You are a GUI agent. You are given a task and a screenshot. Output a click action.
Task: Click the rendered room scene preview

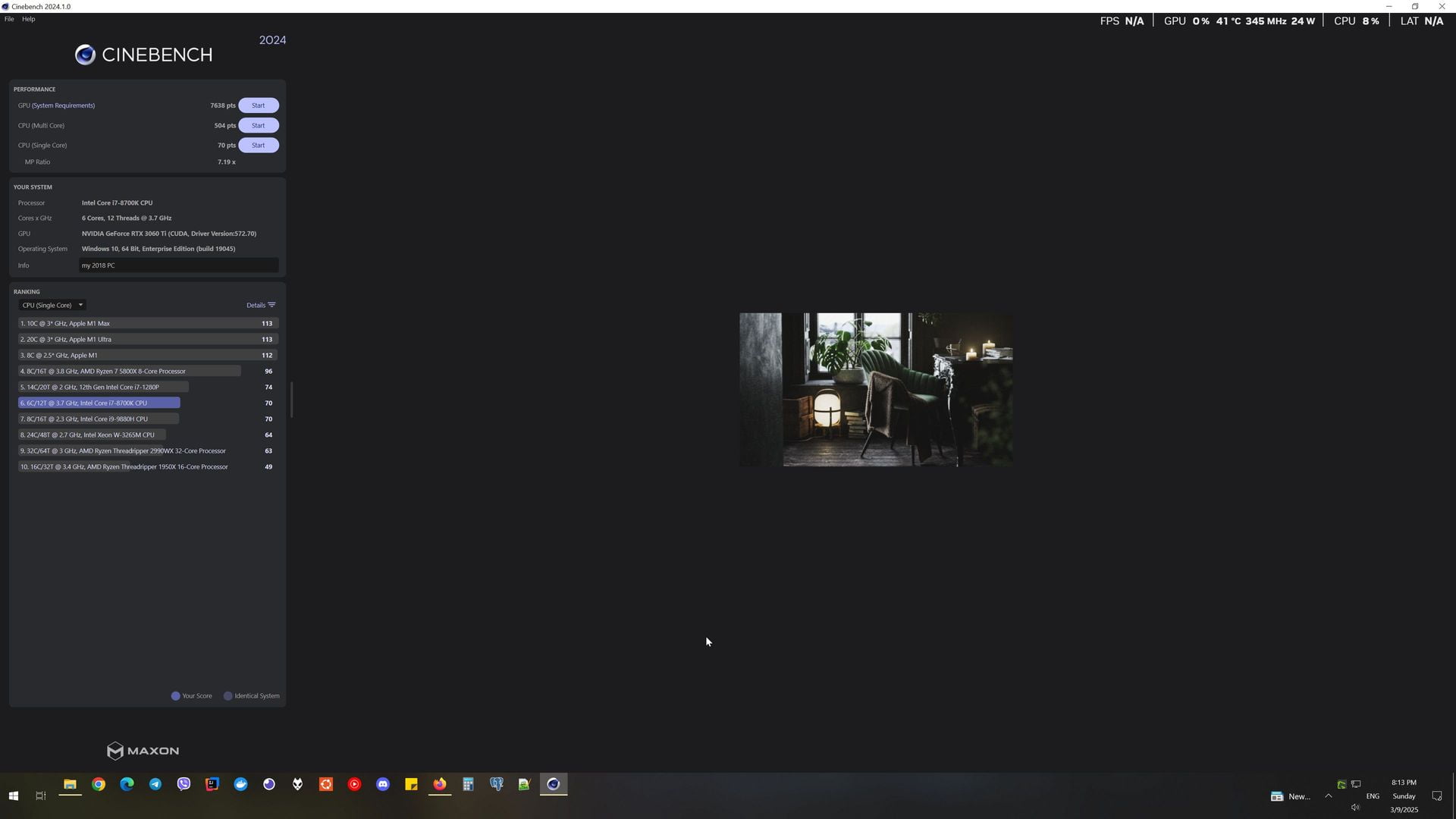click(876, 390)
